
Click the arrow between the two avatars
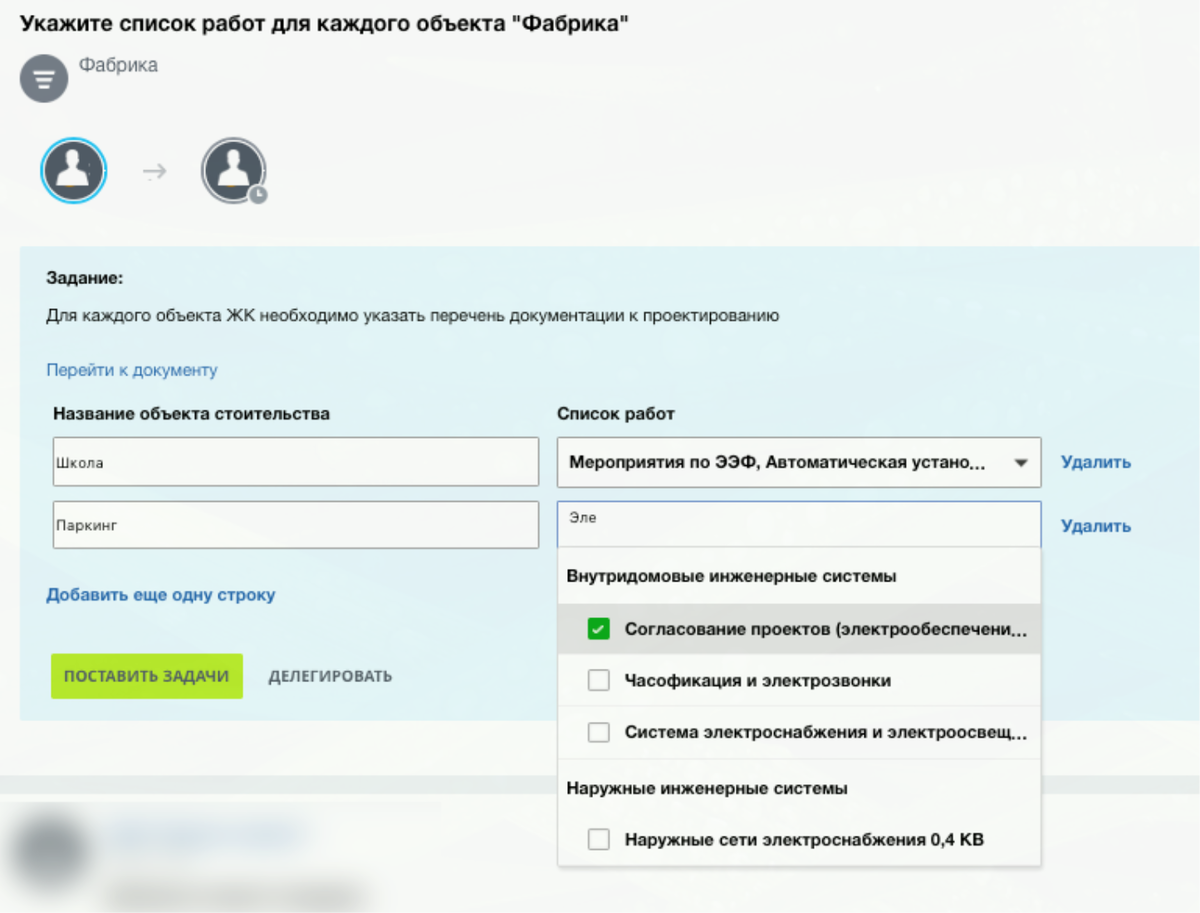152,171
